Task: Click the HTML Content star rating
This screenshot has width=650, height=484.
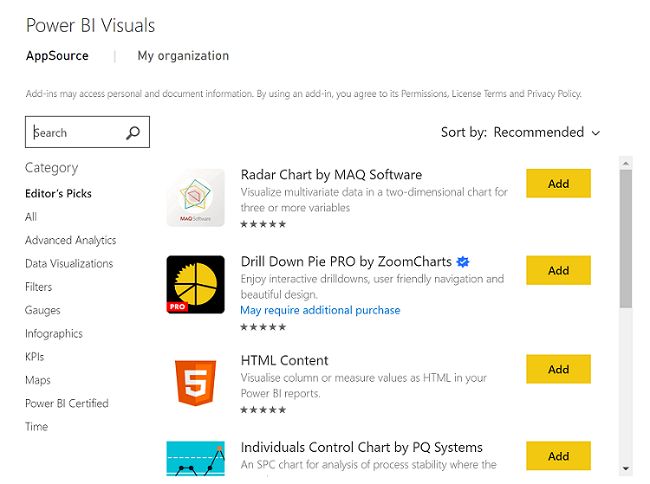Action: 263,409
